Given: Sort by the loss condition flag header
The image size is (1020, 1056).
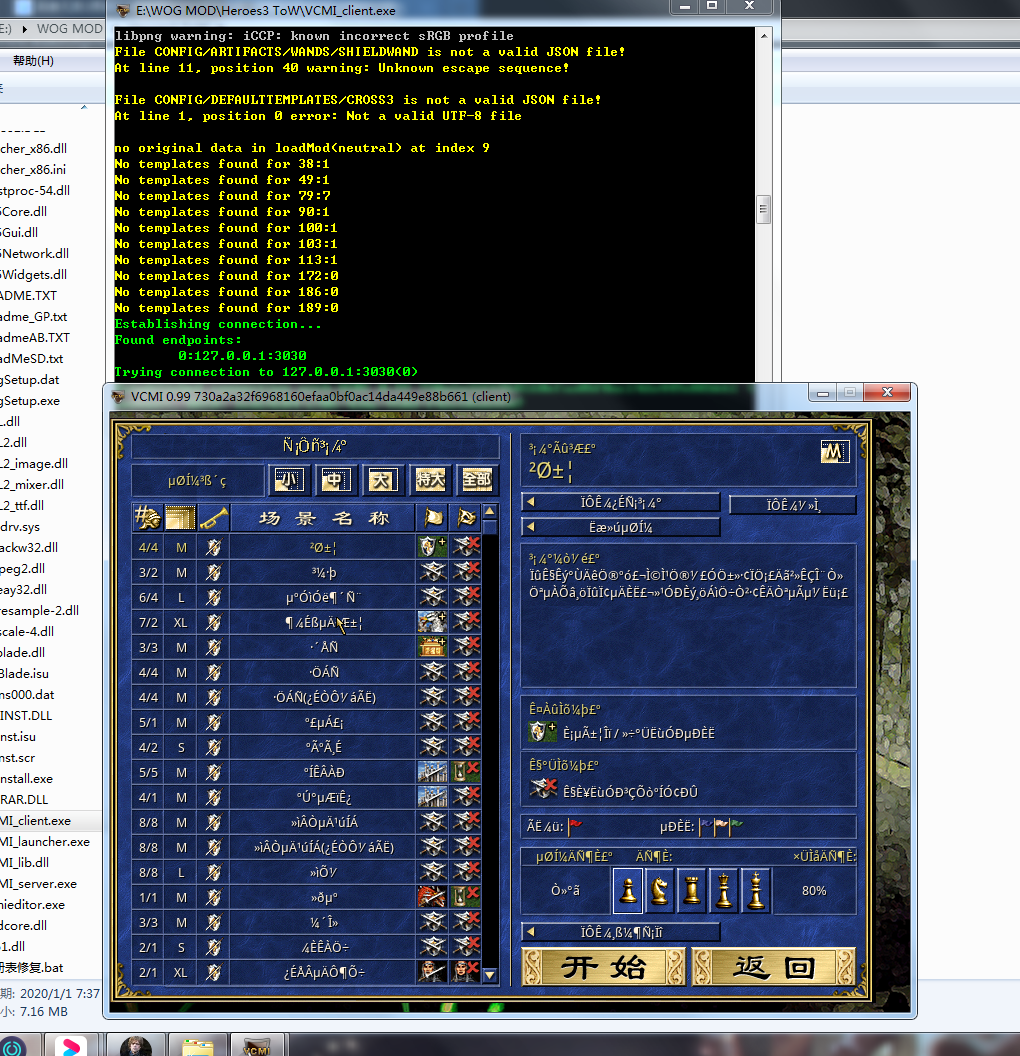Looking at the screenshot, I should 466,518.
